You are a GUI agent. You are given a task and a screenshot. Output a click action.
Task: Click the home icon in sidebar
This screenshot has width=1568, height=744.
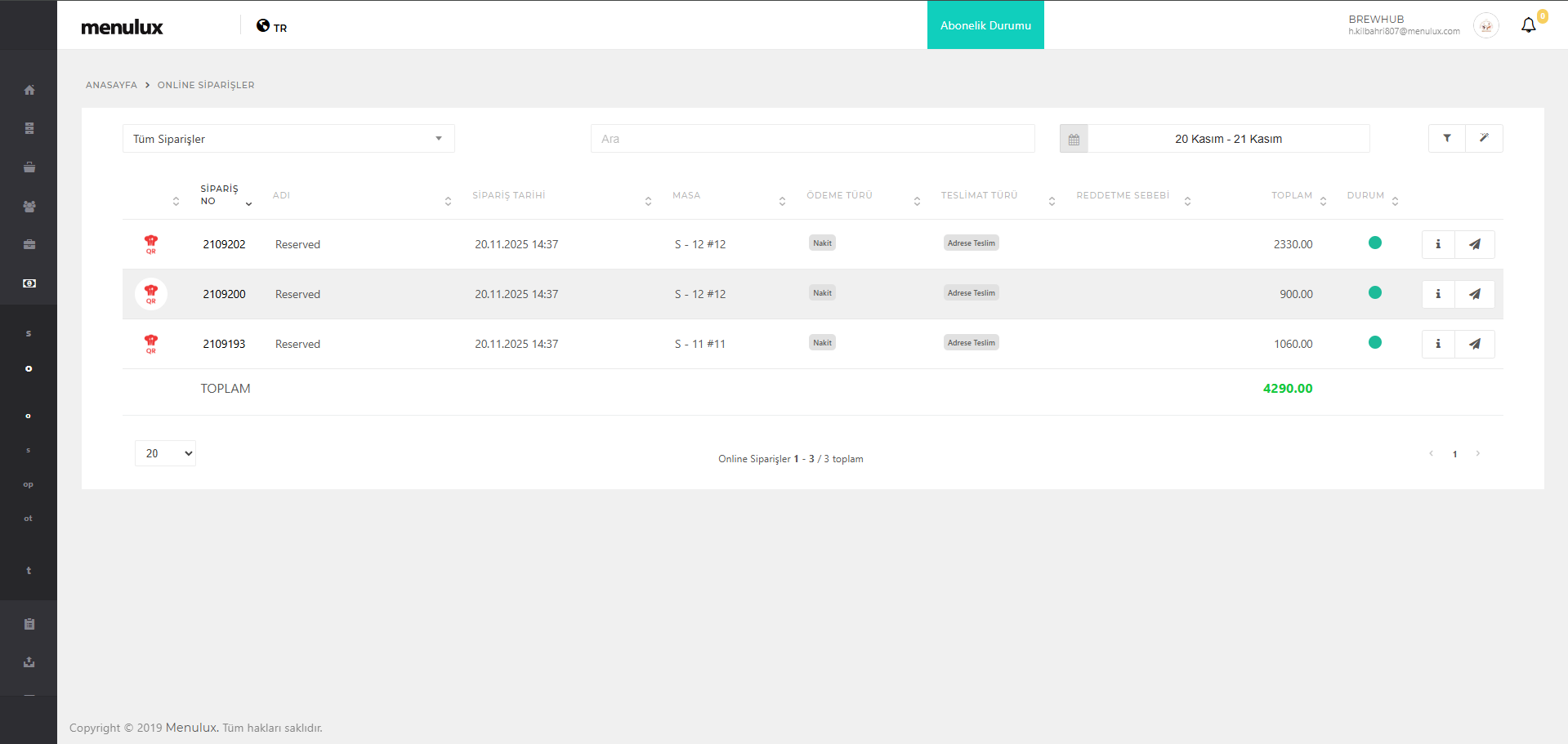click(x=29, y=90)
